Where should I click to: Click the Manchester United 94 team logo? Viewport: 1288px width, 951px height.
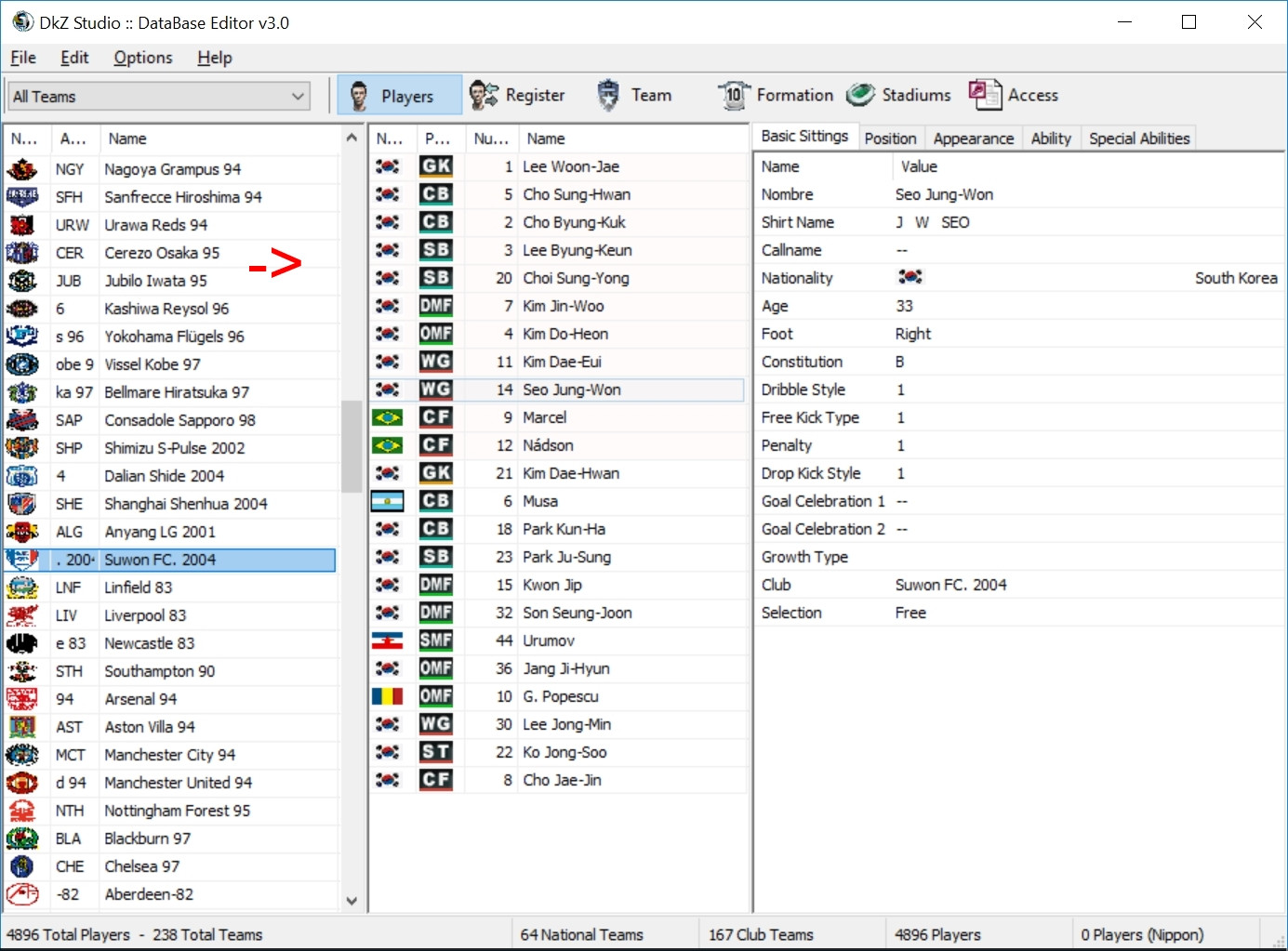click(x=22, y=783)
